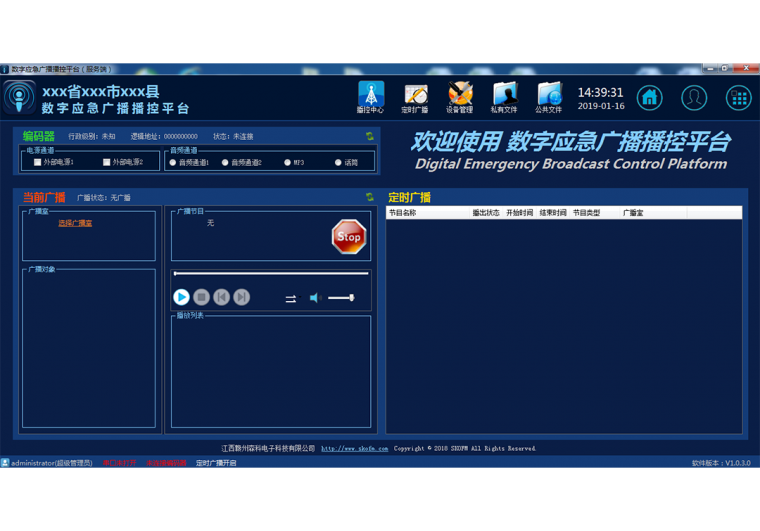Image resolution: width=760 pixels, height=531 pixels.
Task: Adjust the volume slider
Action: (x=341, y=298)
